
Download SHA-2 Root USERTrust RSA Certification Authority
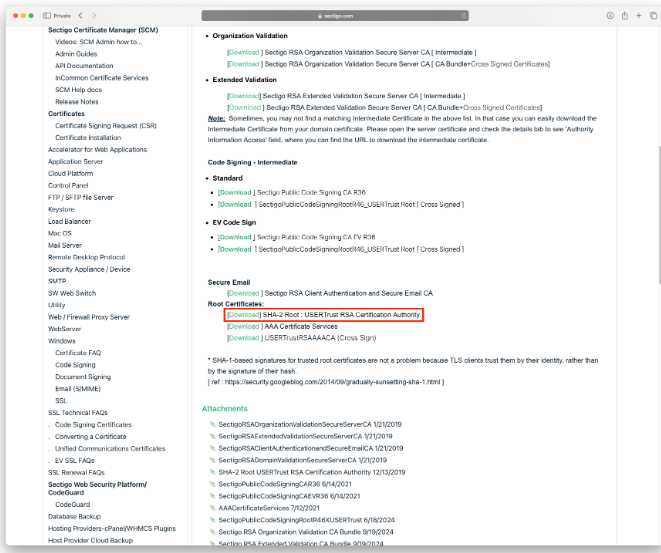tap(244, 315)
